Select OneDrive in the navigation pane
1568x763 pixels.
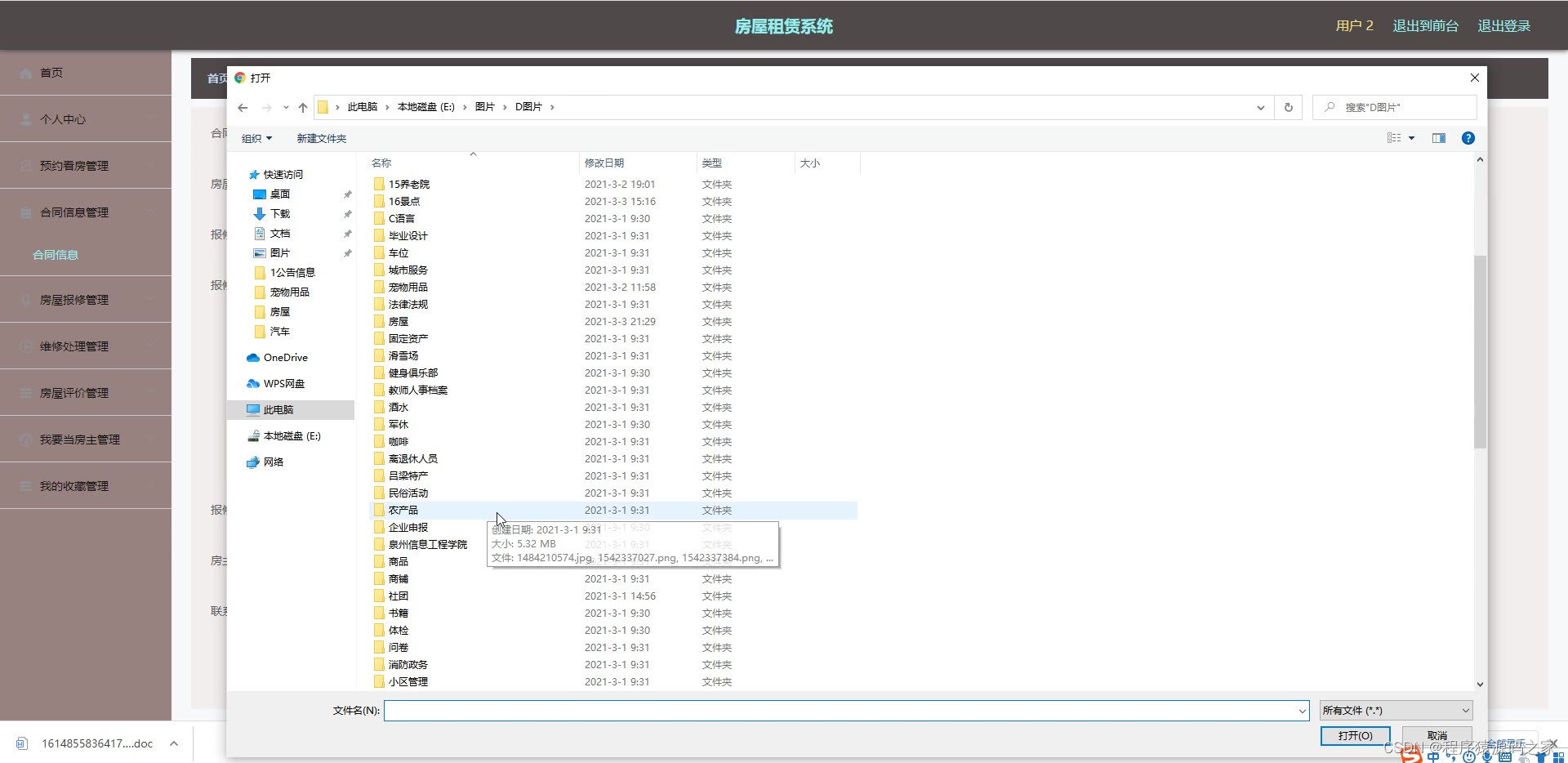(x=285, y=357)
